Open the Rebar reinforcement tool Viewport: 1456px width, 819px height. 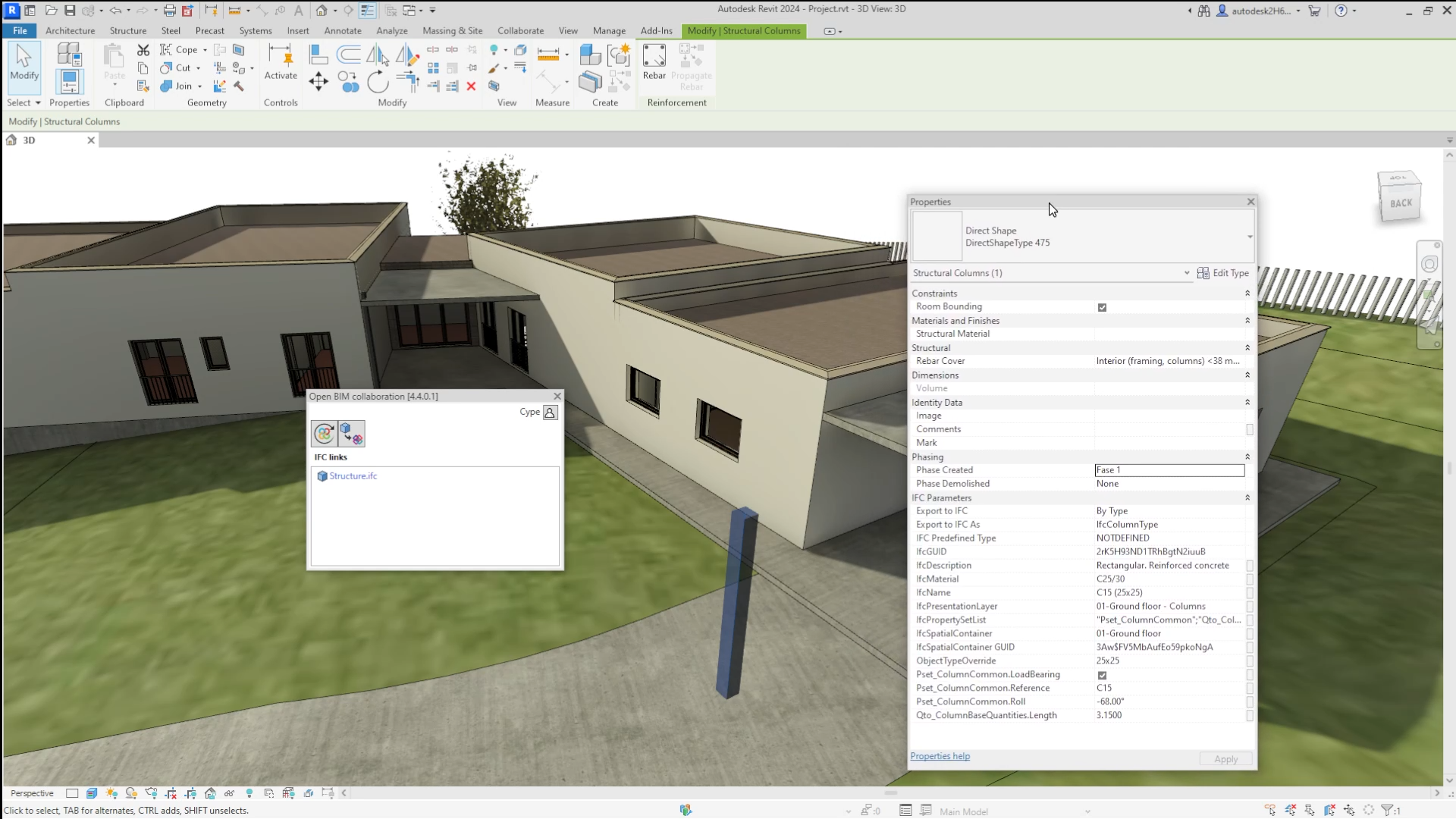654,61
